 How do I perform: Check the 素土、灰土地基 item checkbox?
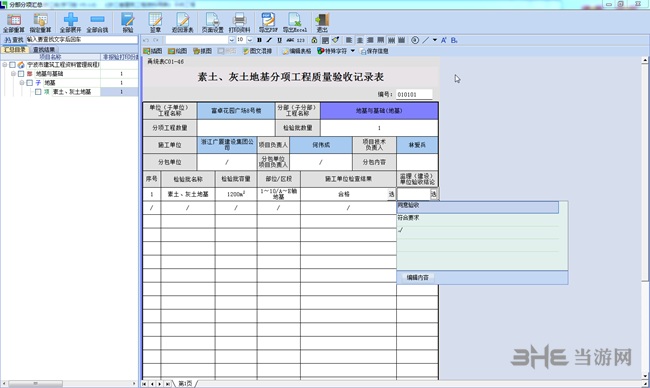[38, 92]
